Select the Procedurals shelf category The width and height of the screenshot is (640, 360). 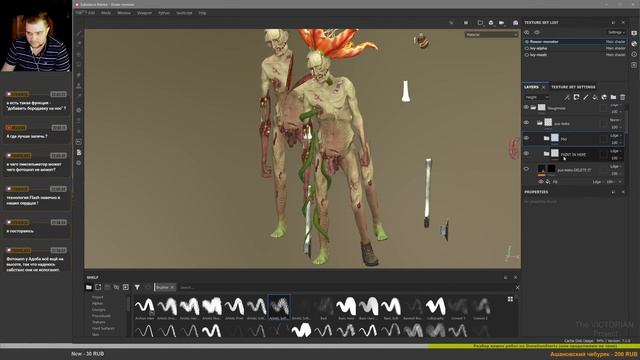[x=101, y=316]
